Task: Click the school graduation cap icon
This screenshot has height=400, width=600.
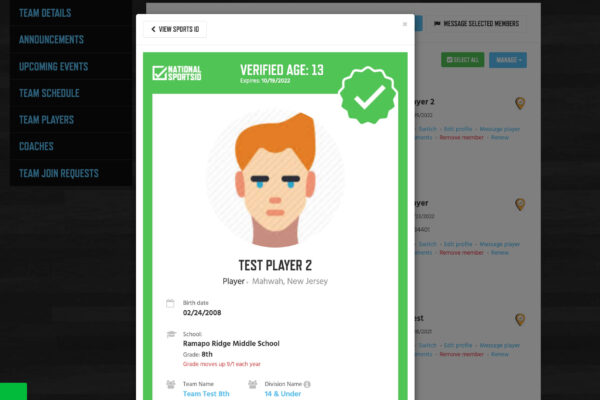Action: [x=171, y=335]
